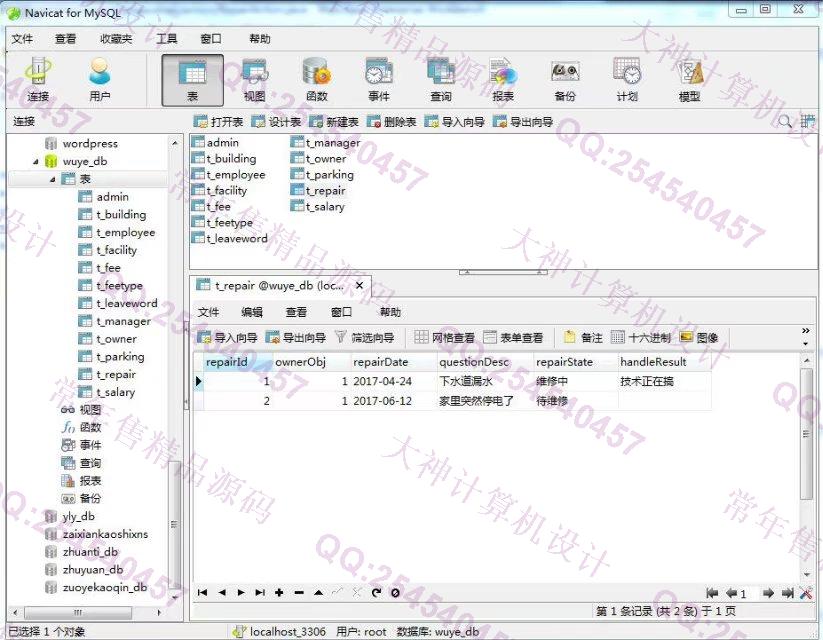This screenshot has height=640, width=823.
Task: Select the 表 table toolbar button
Action: point(192,80)
